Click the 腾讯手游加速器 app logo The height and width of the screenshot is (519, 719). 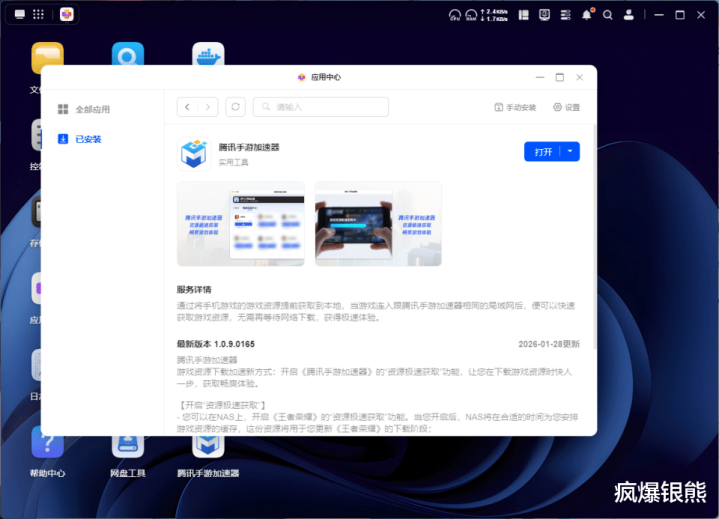tap(194, 154)
